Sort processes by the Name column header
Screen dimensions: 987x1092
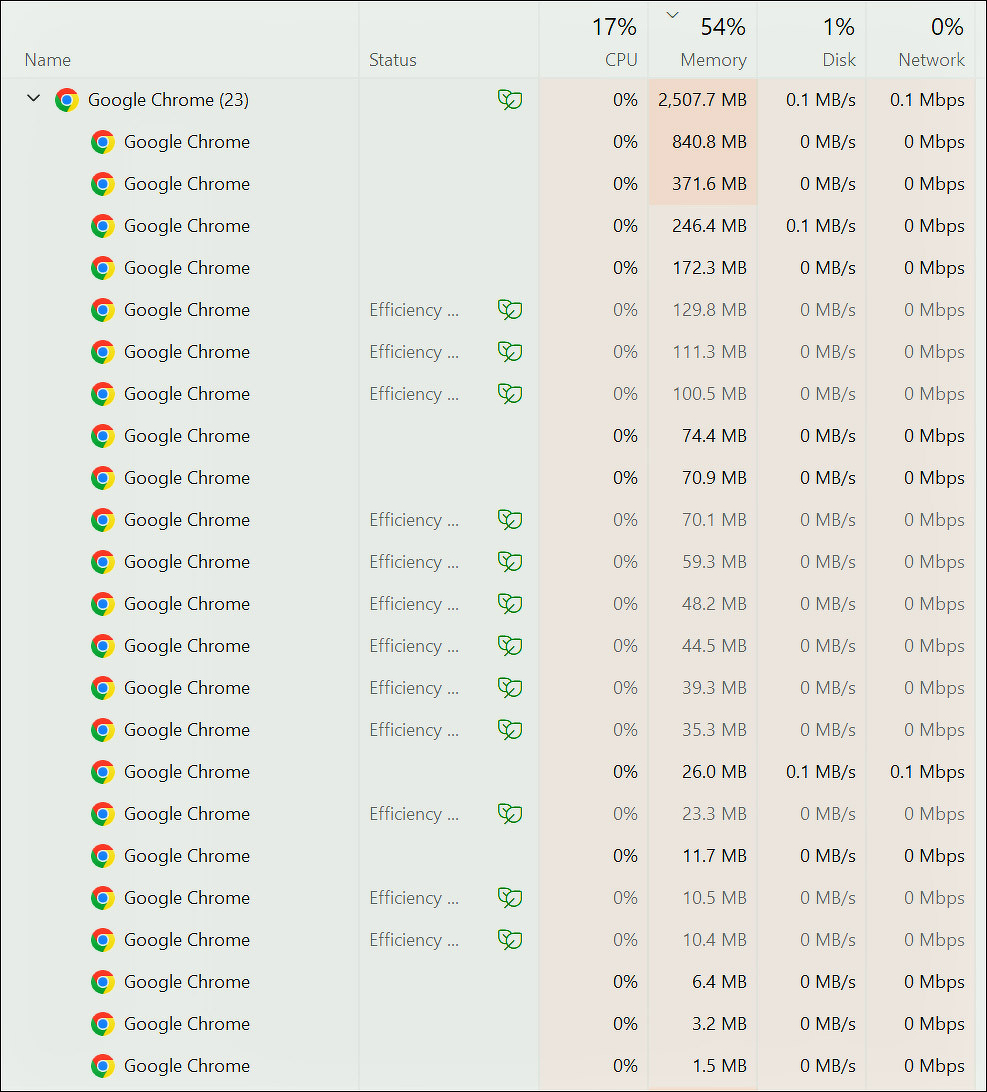(48, 60)
